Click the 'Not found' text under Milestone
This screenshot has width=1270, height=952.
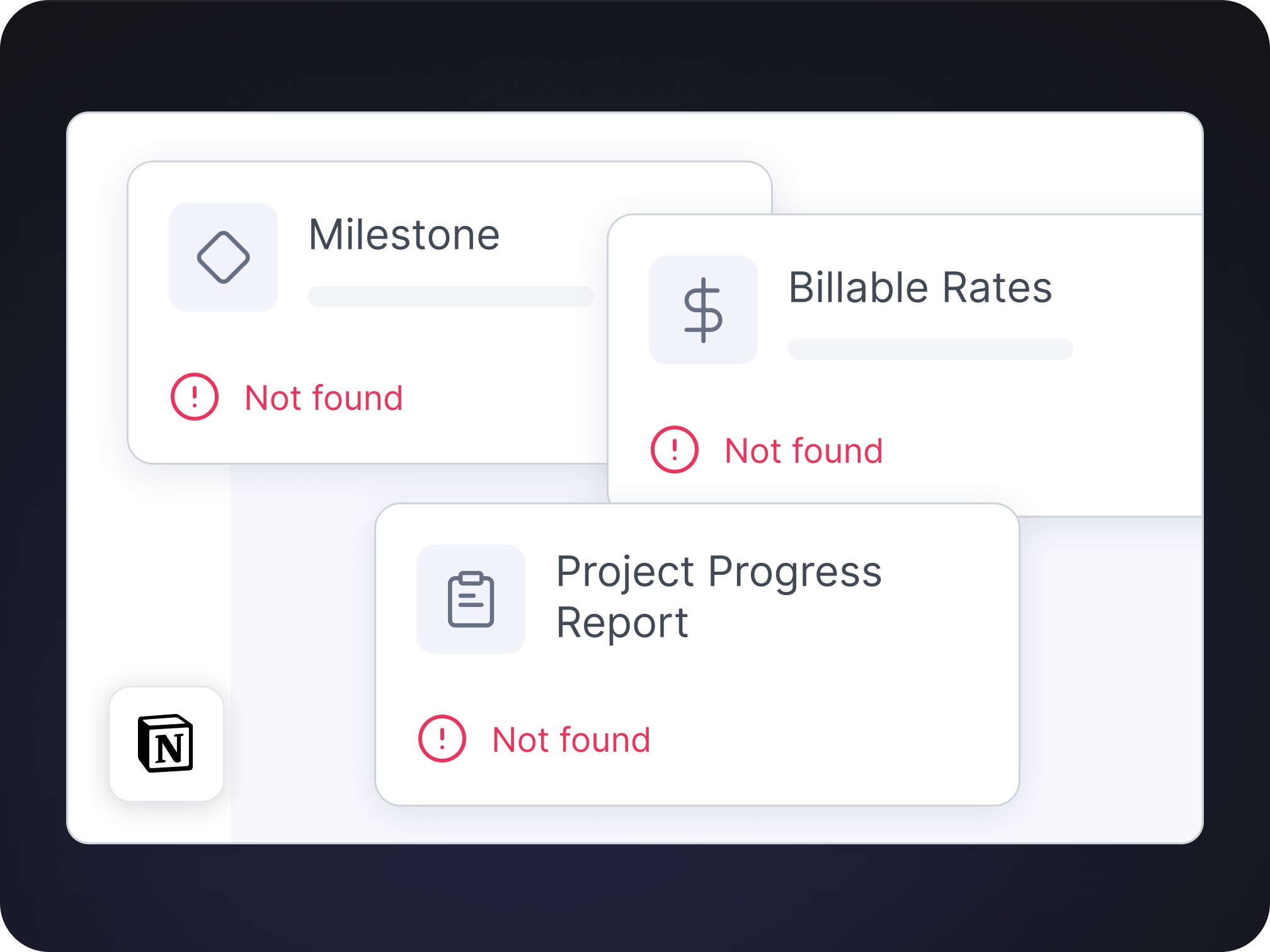(324, 398)
